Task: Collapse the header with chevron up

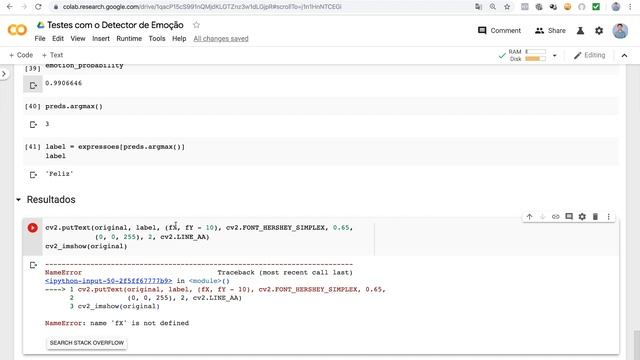Action: point(624,56)
